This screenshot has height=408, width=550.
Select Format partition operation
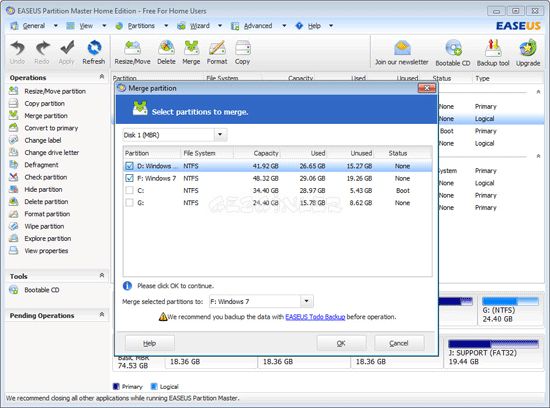click(x=47, y=214)
